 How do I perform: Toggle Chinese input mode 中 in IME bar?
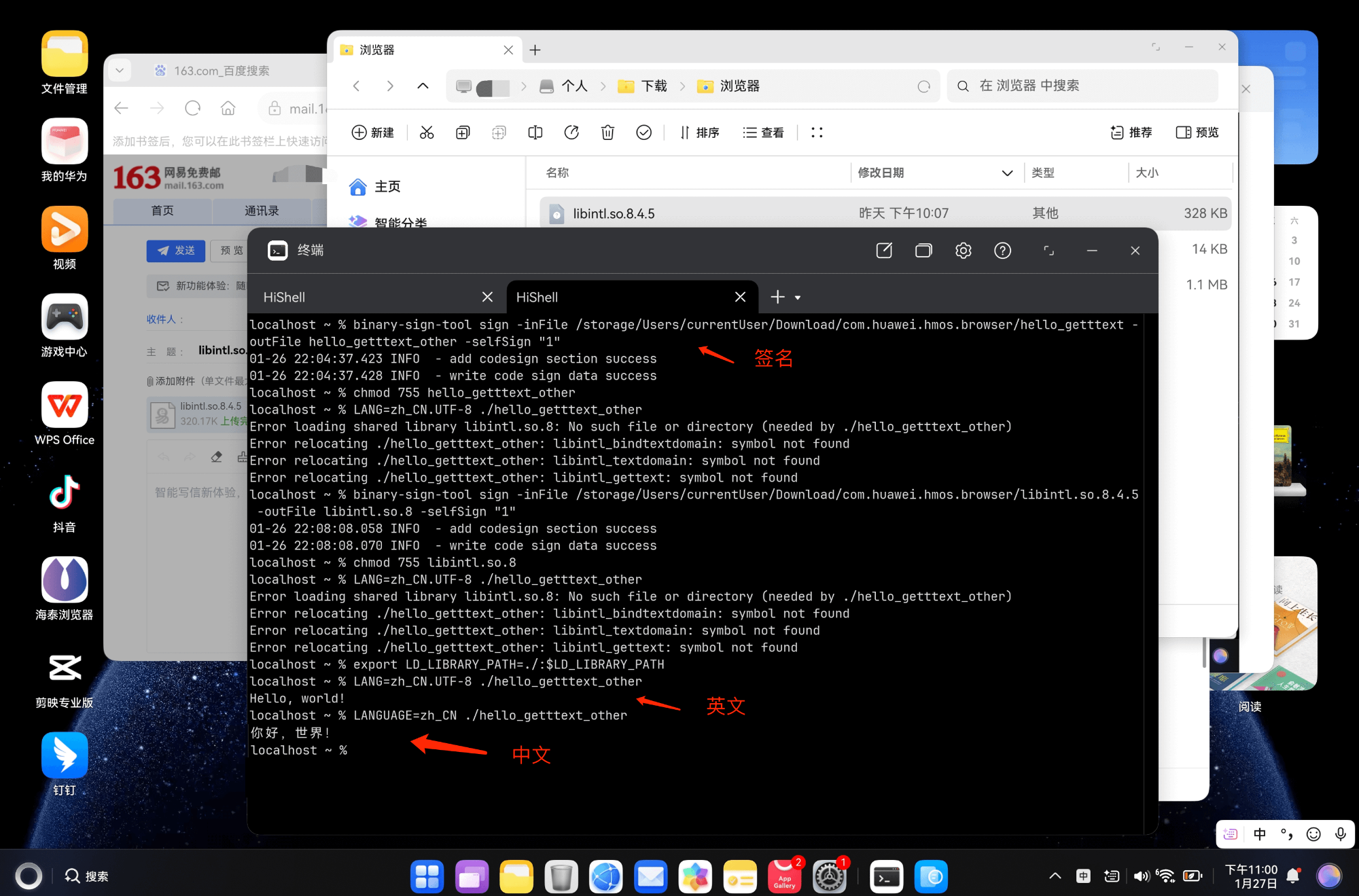click(x=1259, y=834)
